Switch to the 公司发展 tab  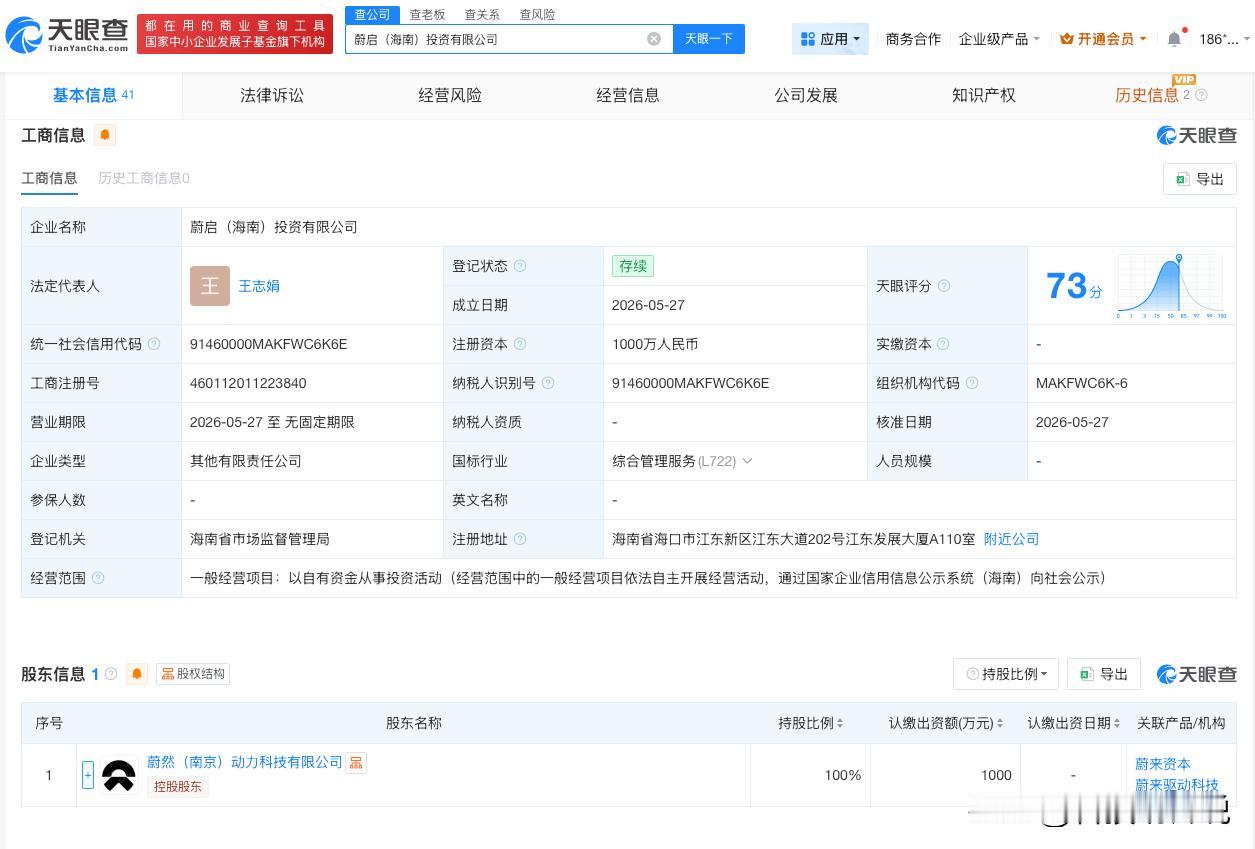click(x=806, y=95)
